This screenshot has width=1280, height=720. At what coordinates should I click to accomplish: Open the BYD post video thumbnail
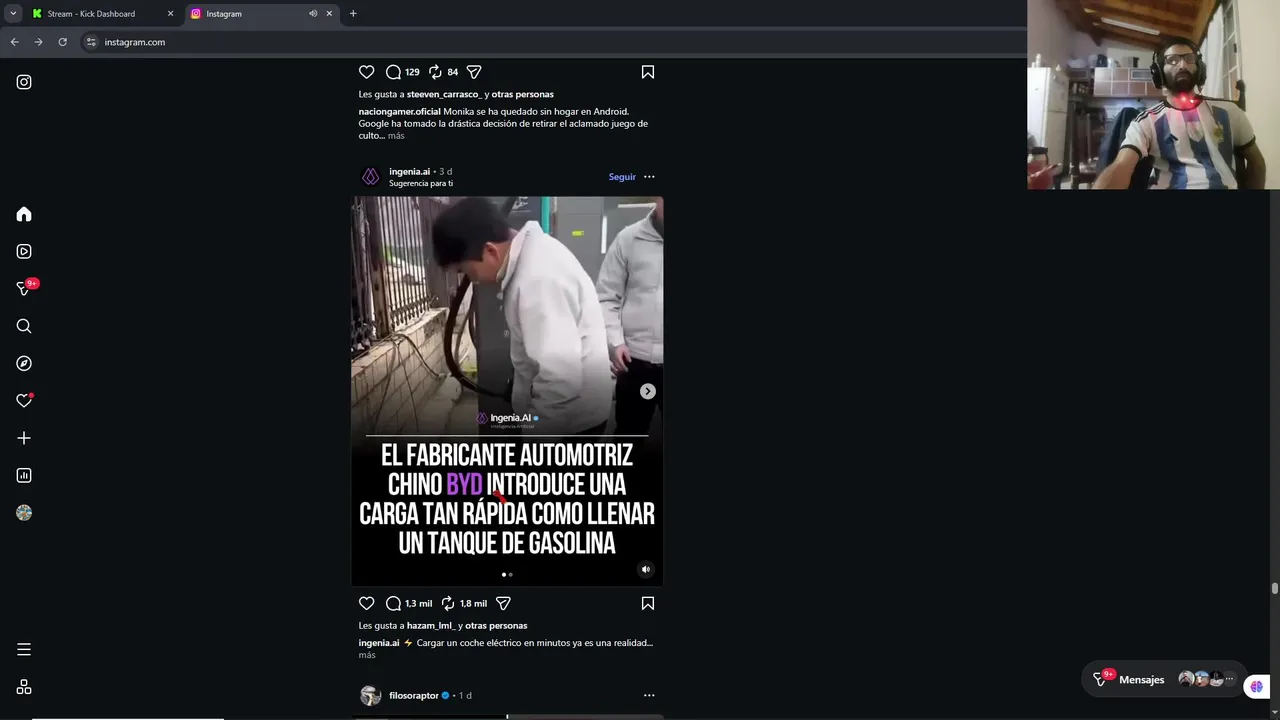tap(507, 391)
